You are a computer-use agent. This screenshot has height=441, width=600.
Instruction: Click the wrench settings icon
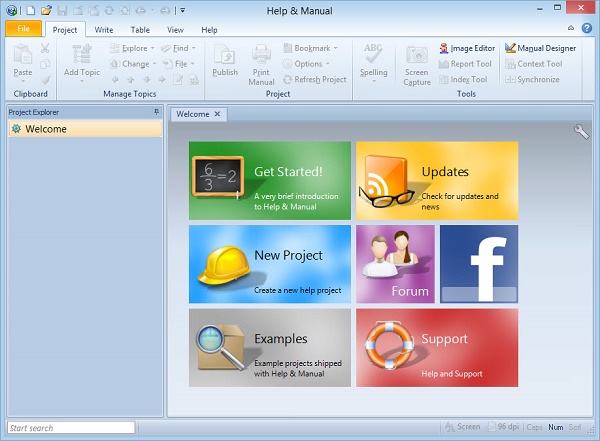[581, 131]
